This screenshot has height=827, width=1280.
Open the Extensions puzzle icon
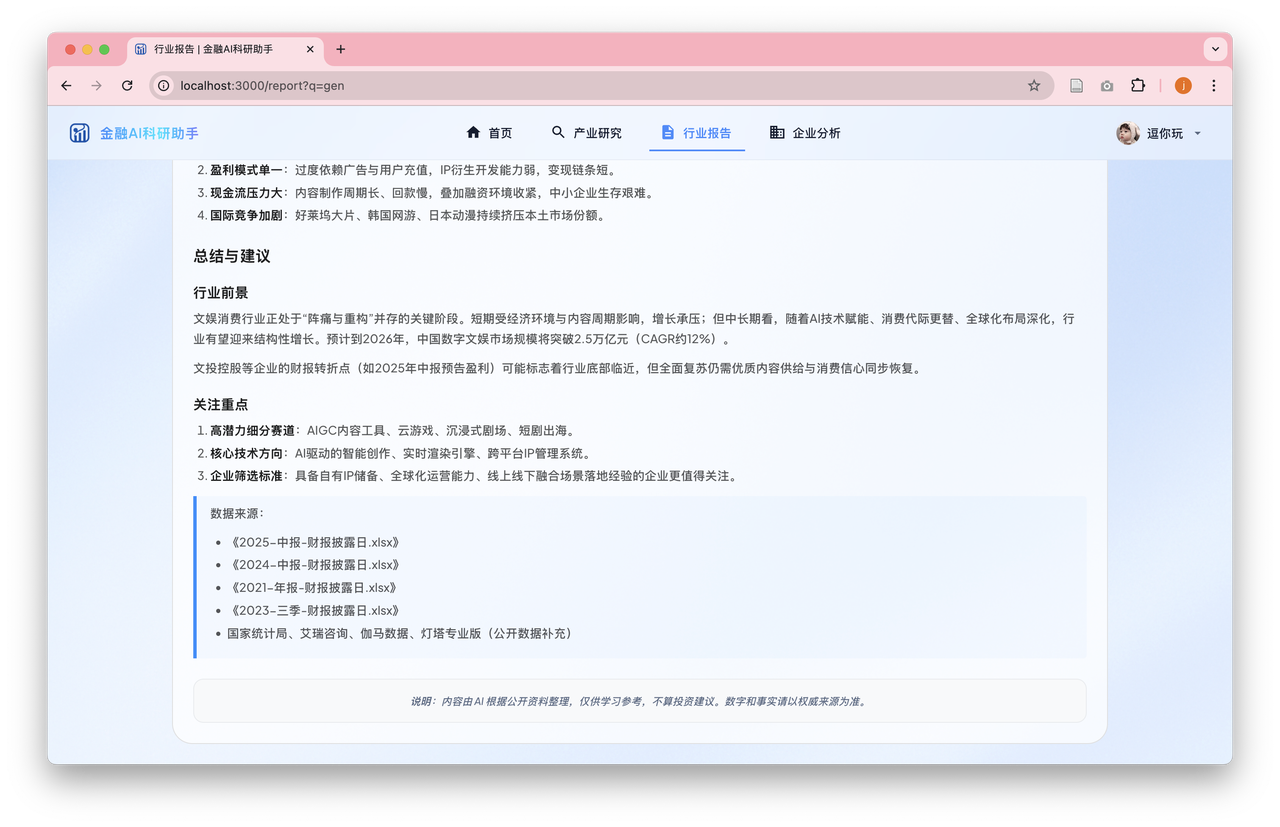pos(1138,86)
